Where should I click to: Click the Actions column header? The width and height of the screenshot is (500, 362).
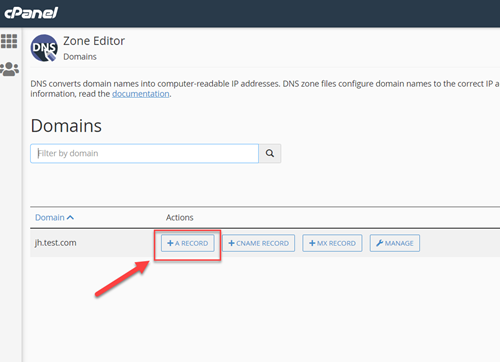click(x=180, y=218)
